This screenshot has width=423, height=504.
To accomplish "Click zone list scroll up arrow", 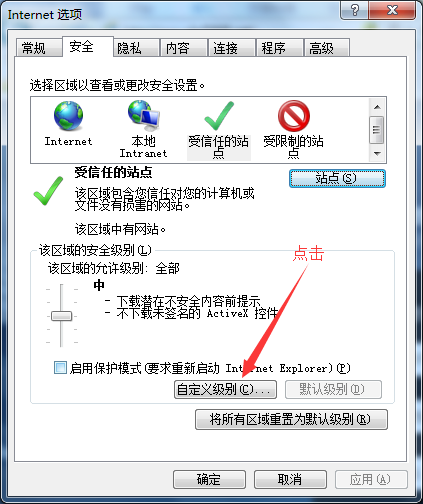I will [x=377, y=107].
